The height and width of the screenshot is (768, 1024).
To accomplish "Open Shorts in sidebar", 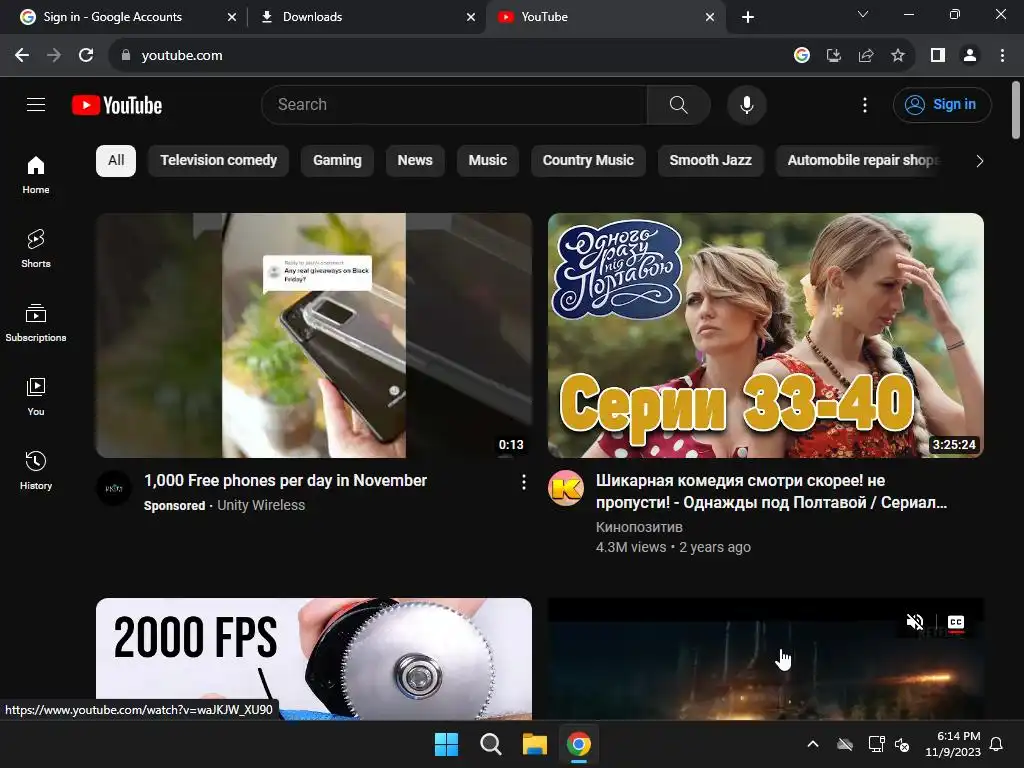I will [36, 249].
